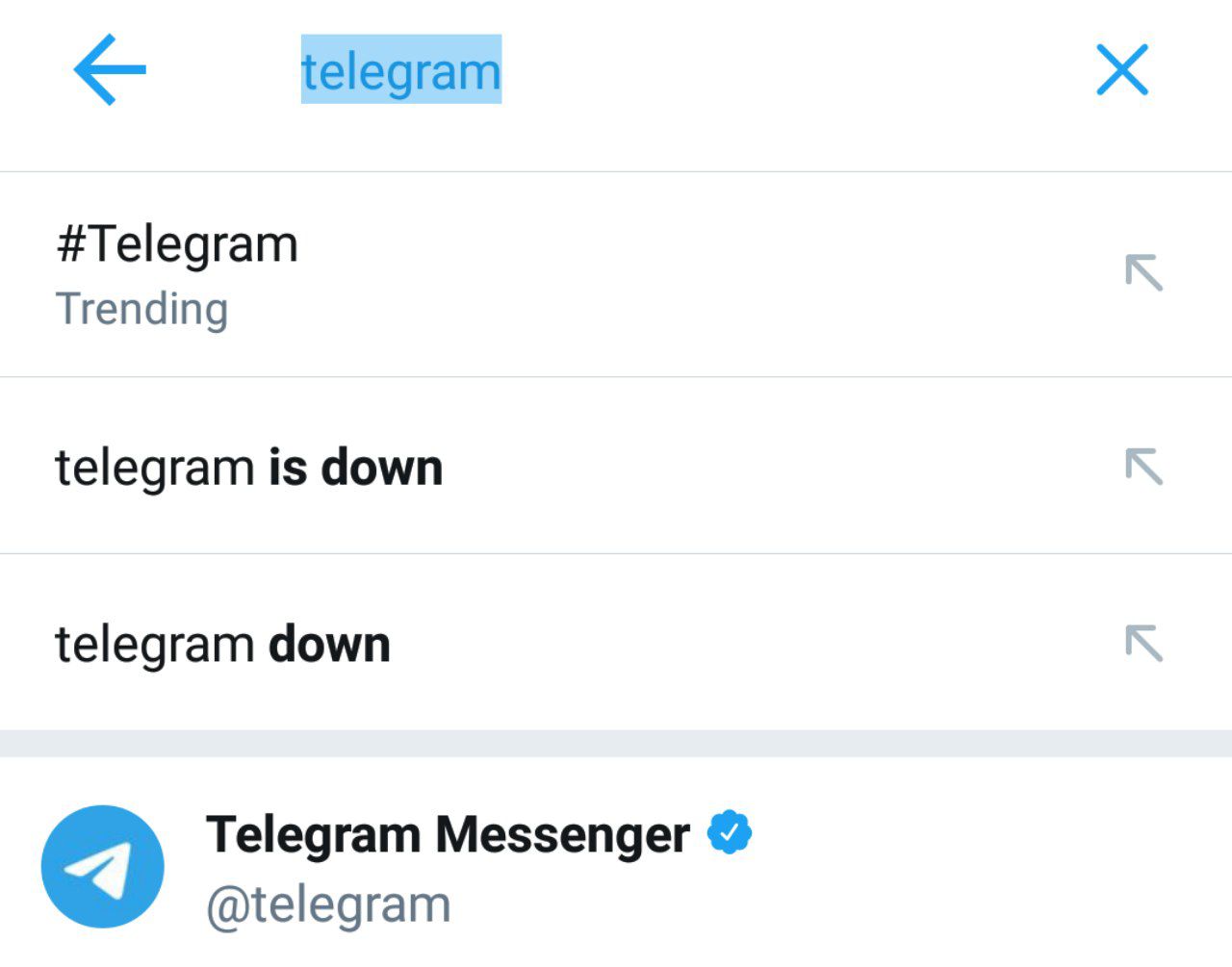The image size is (1232, 967).
Task: Tap the 'Trending' label under #Telegram
Action: (x=142, y=310)
